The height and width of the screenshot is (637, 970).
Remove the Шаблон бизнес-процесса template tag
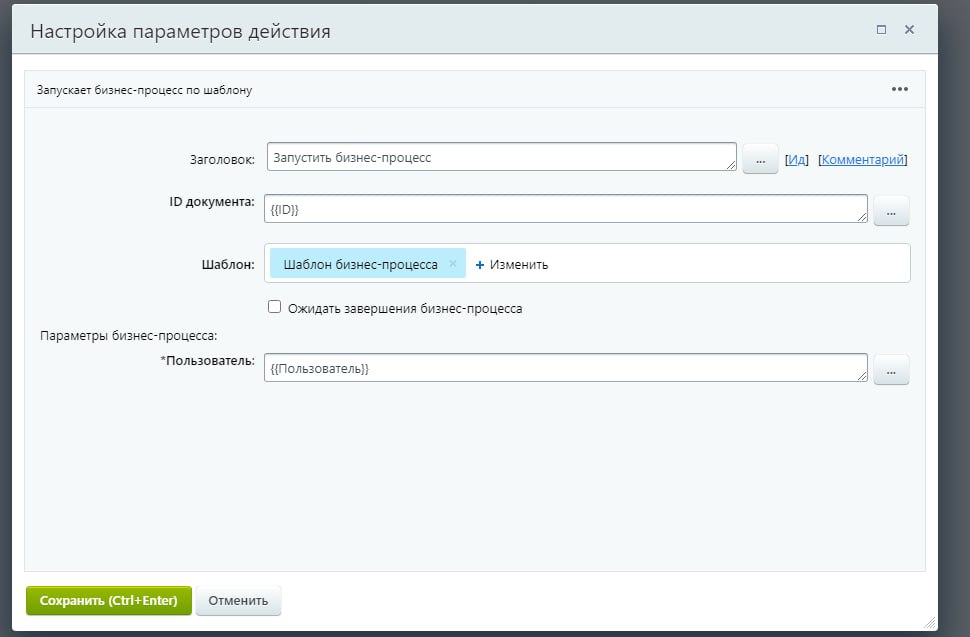pyautogui.click(x=453, y=264)
